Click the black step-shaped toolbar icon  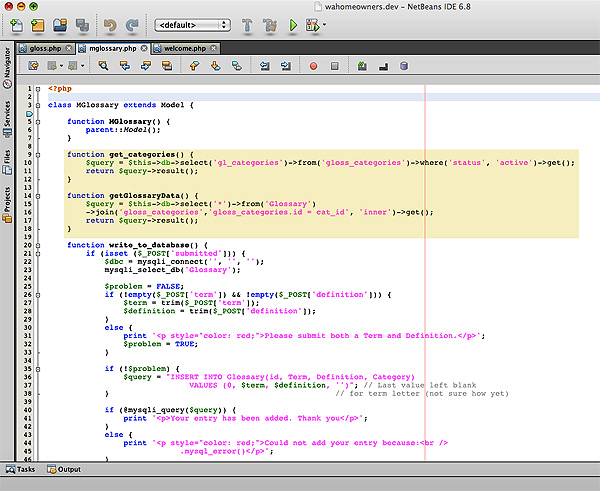pyautogui.click(x=383, y=67)
